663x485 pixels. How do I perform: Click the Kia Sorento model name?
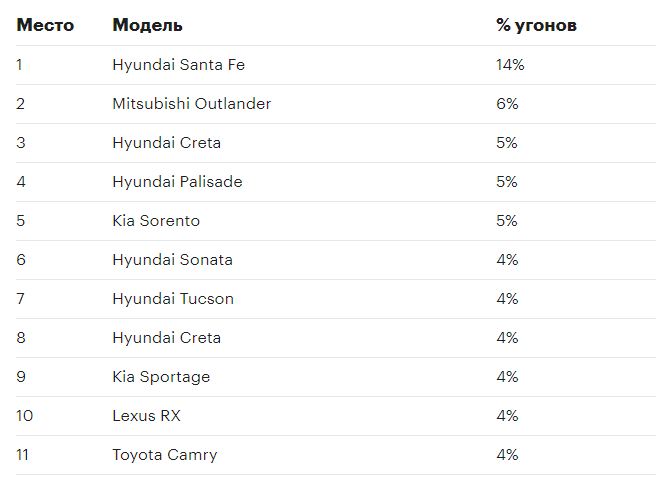point(156,221)
